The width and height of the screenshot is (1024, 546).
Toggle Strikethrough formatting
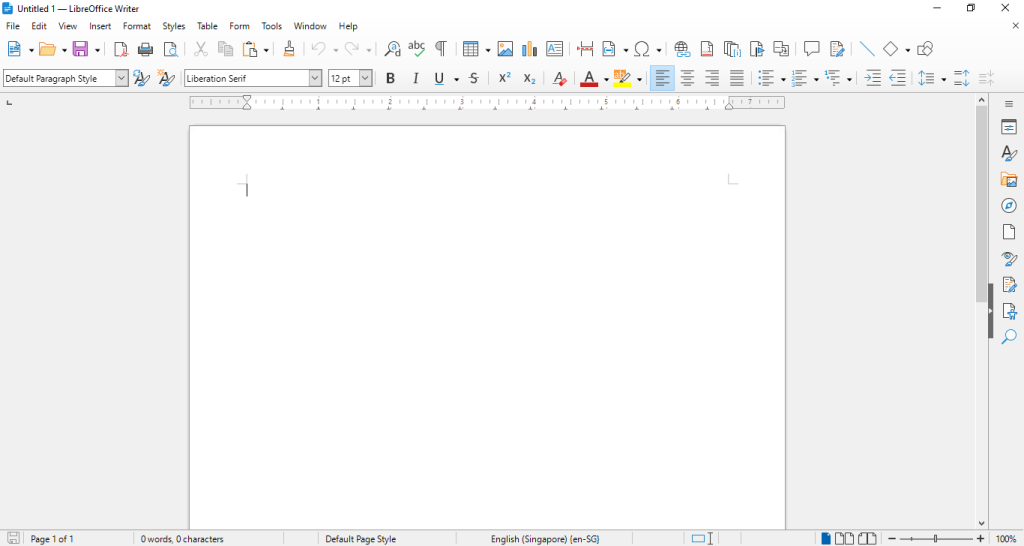pyautogui.click(x=474, y=78)
